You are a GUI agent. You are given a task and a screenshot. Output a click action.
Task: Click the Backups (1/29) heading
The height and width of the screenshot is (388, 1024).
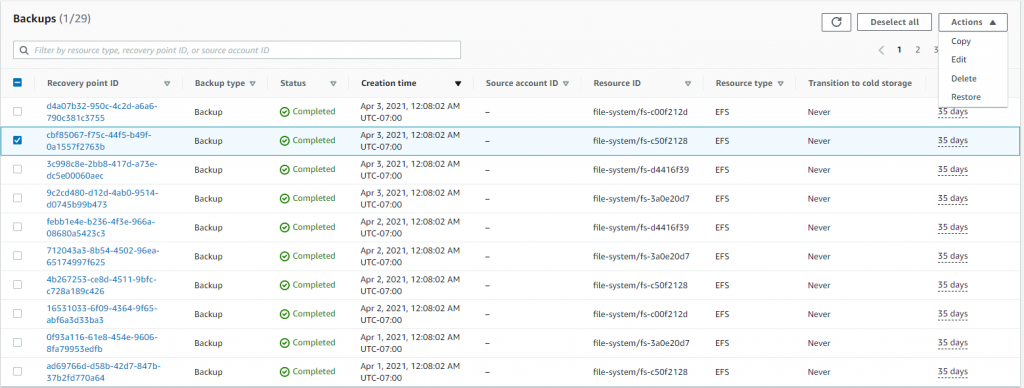coord(52,19)
